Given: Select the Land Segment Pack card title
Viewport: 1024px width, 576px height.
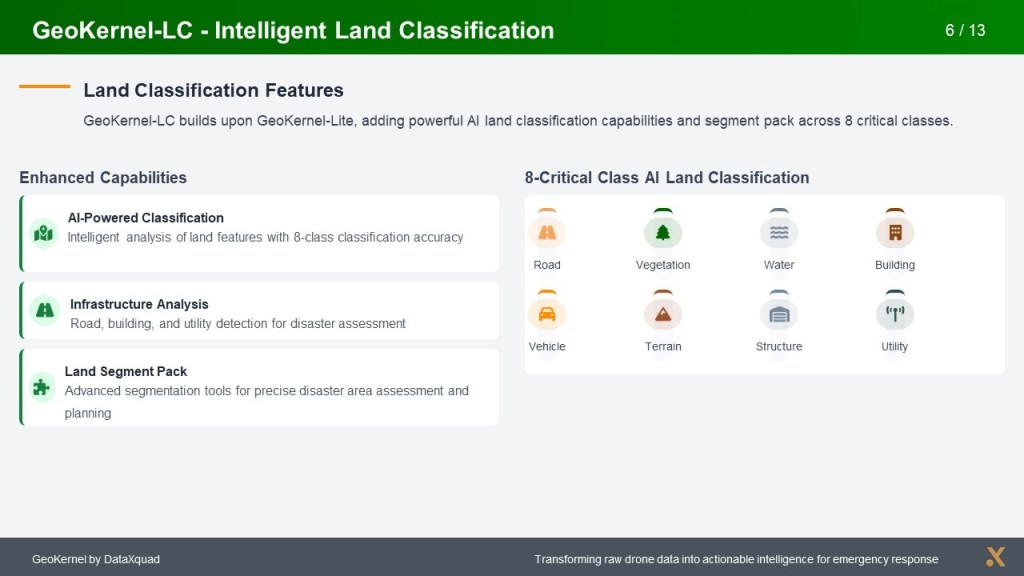Looking at the screenshot, I should [126, 371].
